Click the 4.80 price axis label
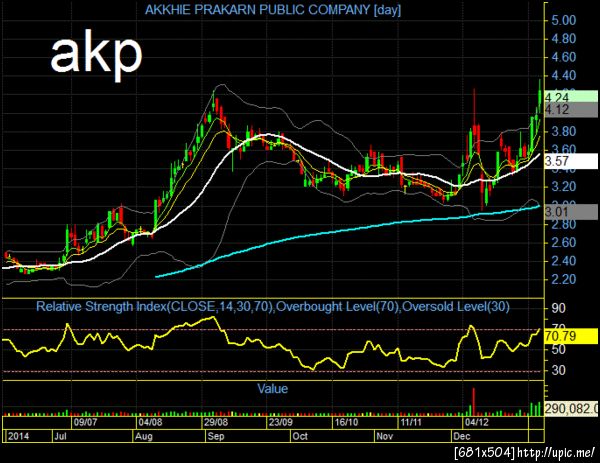 click(563, 39)
